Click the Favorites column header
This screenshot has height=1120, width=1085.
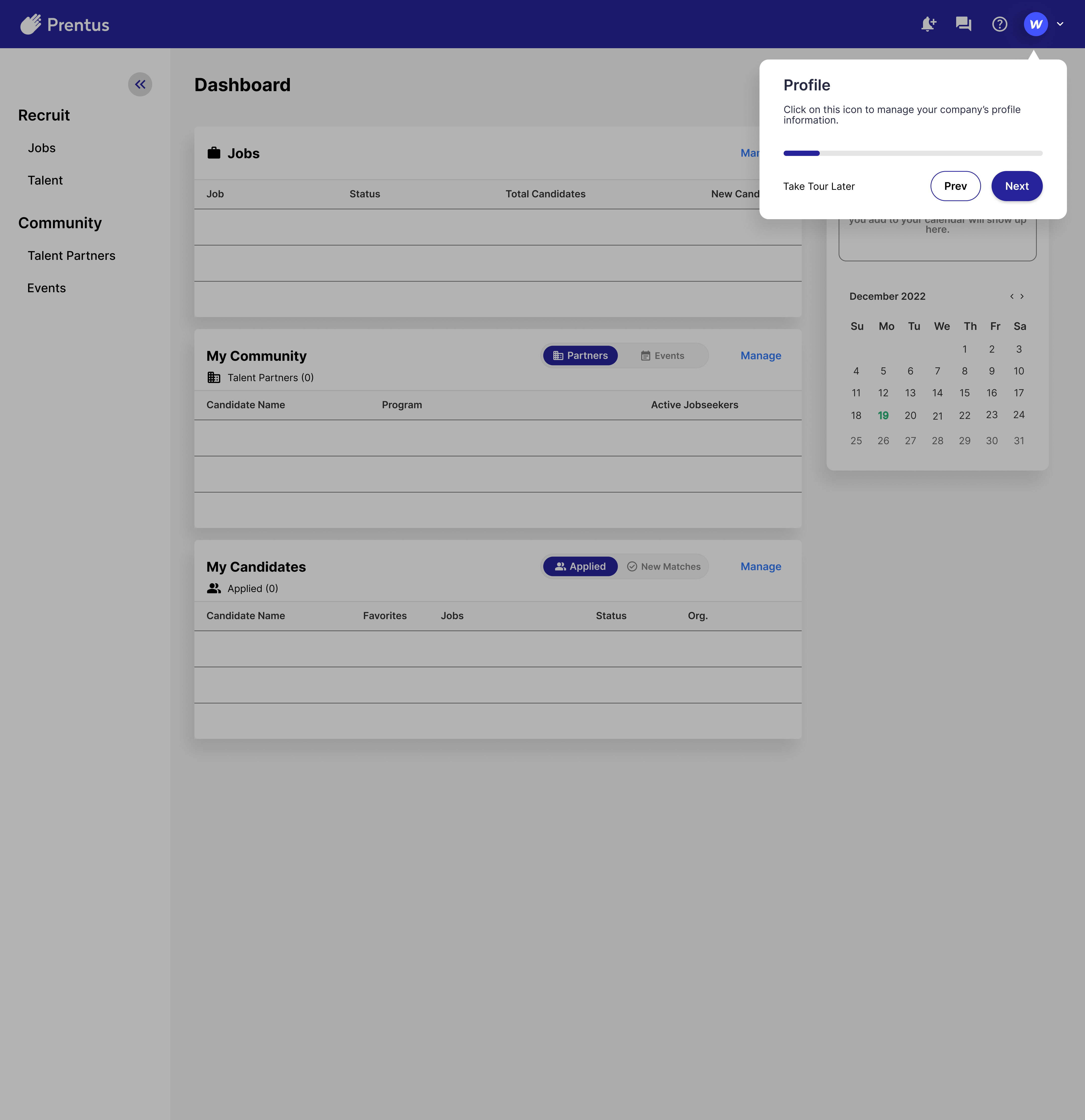385,616
